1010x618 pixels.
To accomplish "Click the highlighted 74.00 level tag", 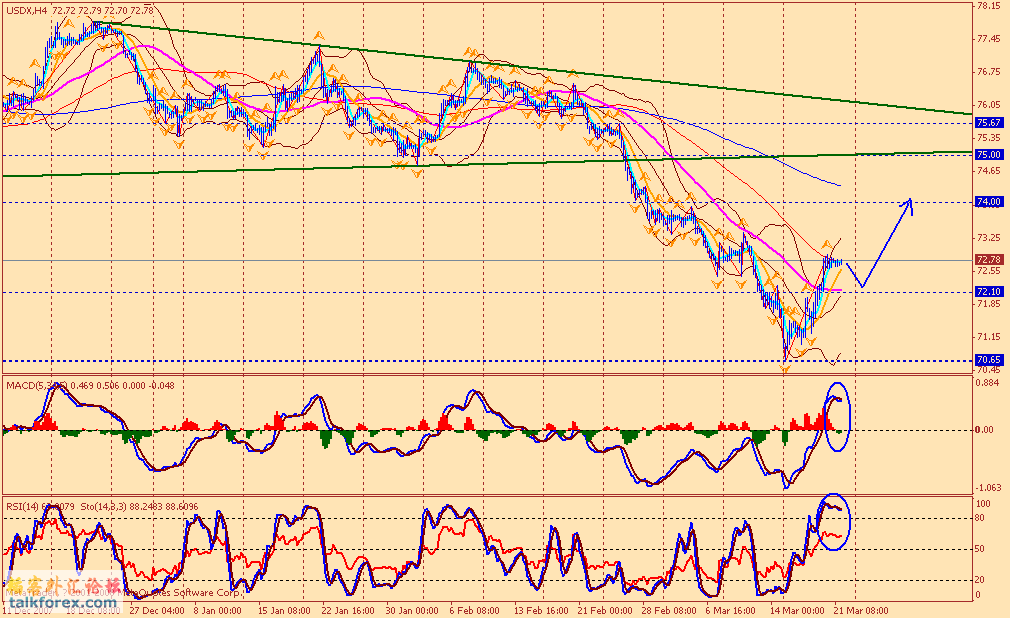I will click(988, 202).
